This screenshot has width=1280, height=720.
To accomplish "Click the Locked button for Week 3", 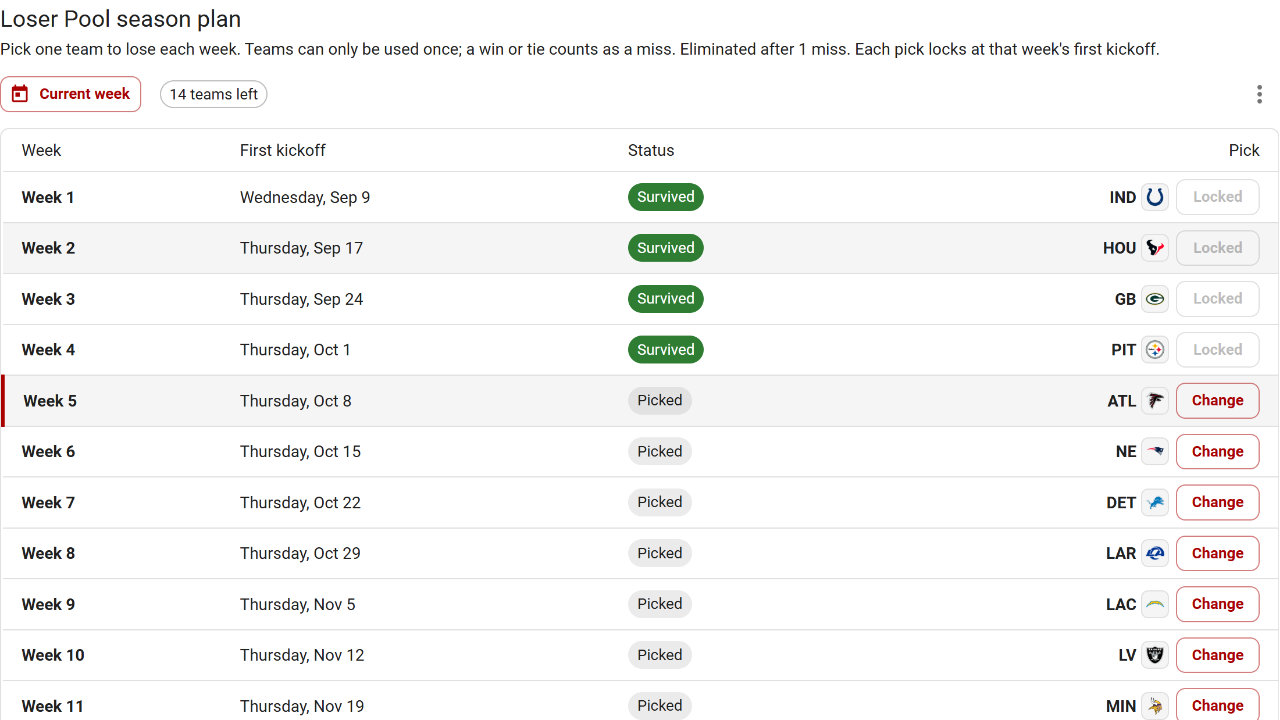I will click(x=1217, y=298).
